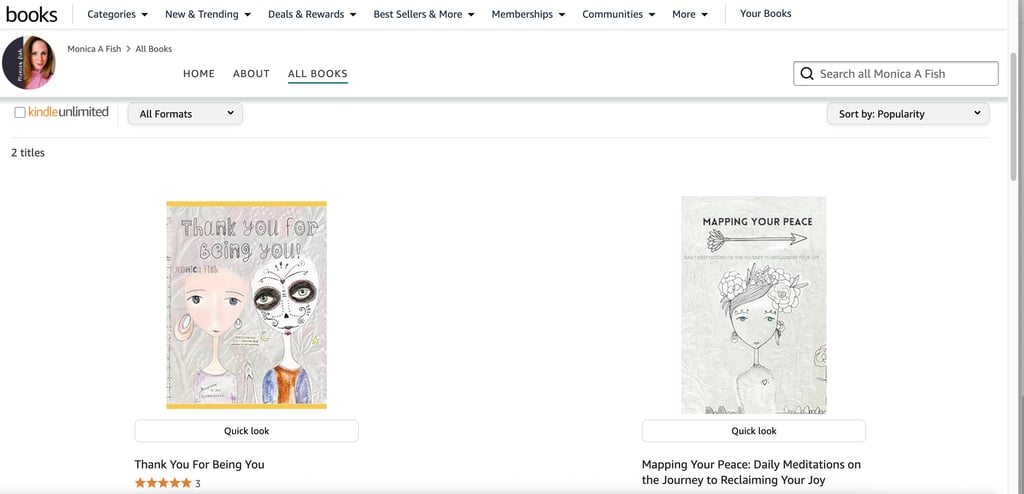Click the Thank You For Being You cover
Image resolution: width=1024 pixels, height=494 pixels.
246,305
